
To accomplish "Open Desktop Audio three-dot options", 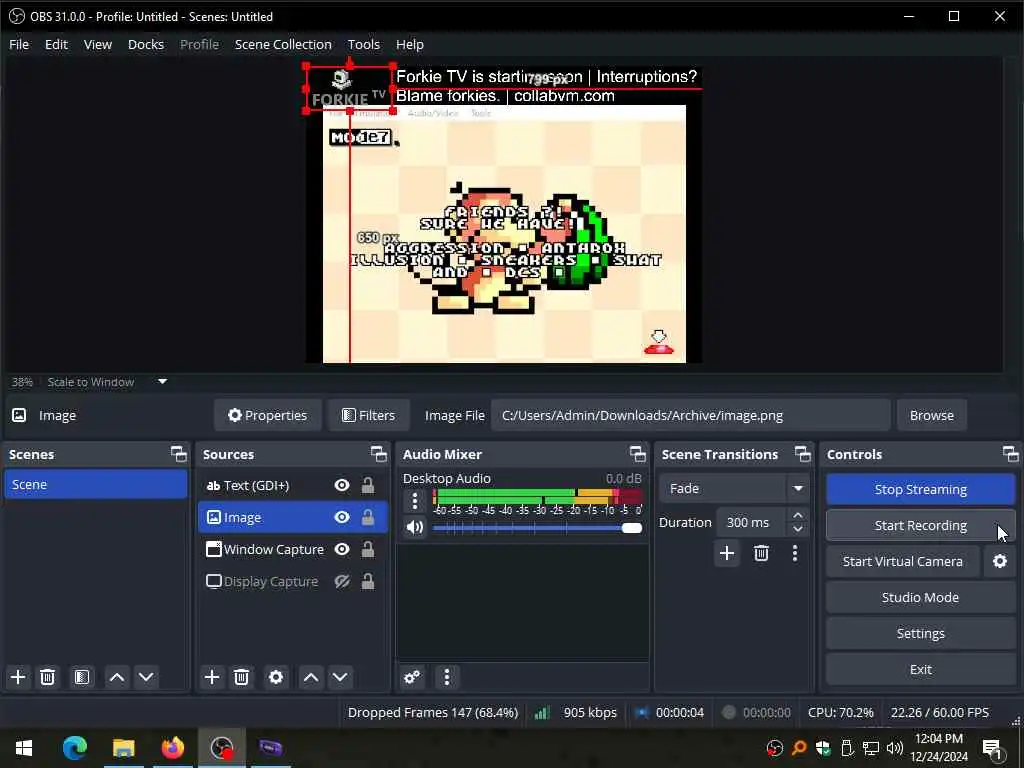I will [x=415, y=501].
